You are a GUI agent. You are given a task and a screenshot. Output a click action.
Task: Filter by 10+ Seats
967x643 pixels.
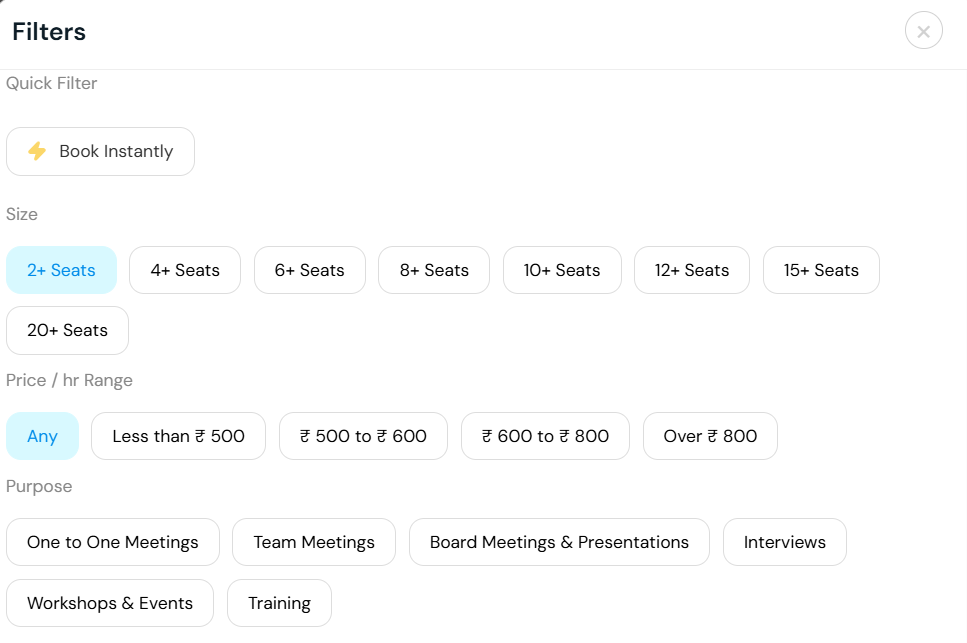point(562,270)
